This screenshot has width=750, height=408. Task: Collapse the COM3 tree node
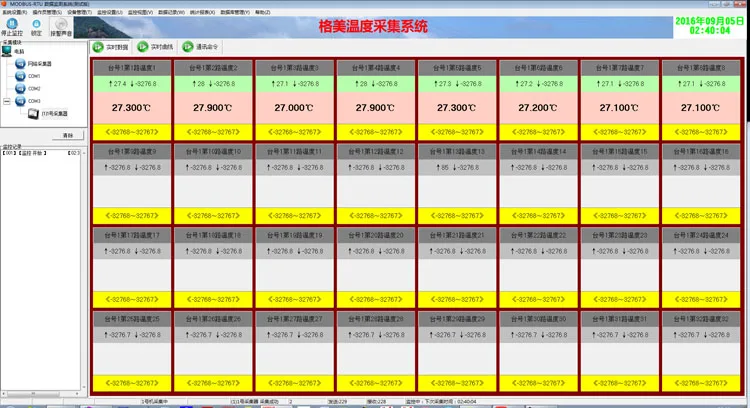(x=7, y=101)
